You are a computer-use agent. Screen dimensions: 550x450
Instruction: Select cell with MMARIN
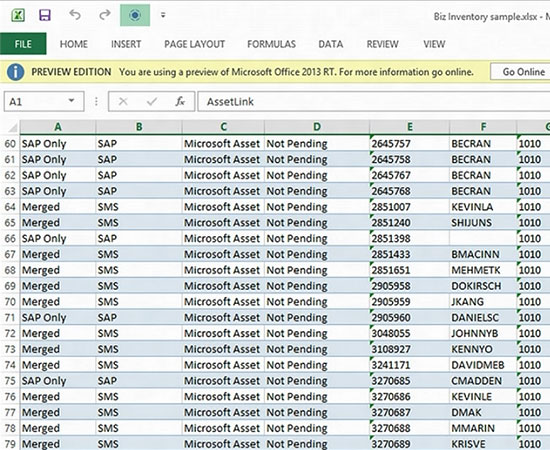pos(483,428)
